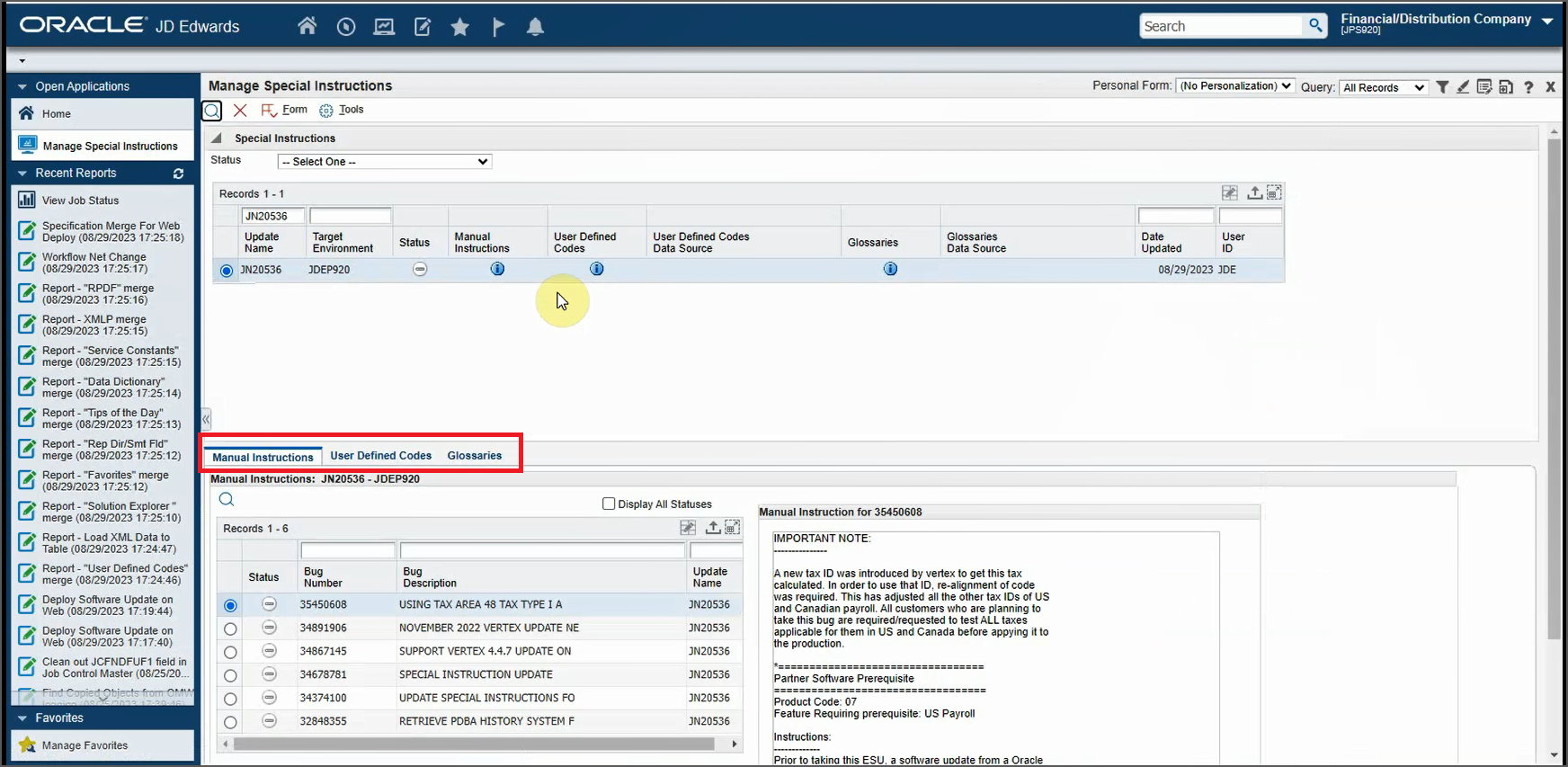The width and height of the screenshot is (1568, 767).
Task: Open the recent history clock icon
Action: point(346,27)
